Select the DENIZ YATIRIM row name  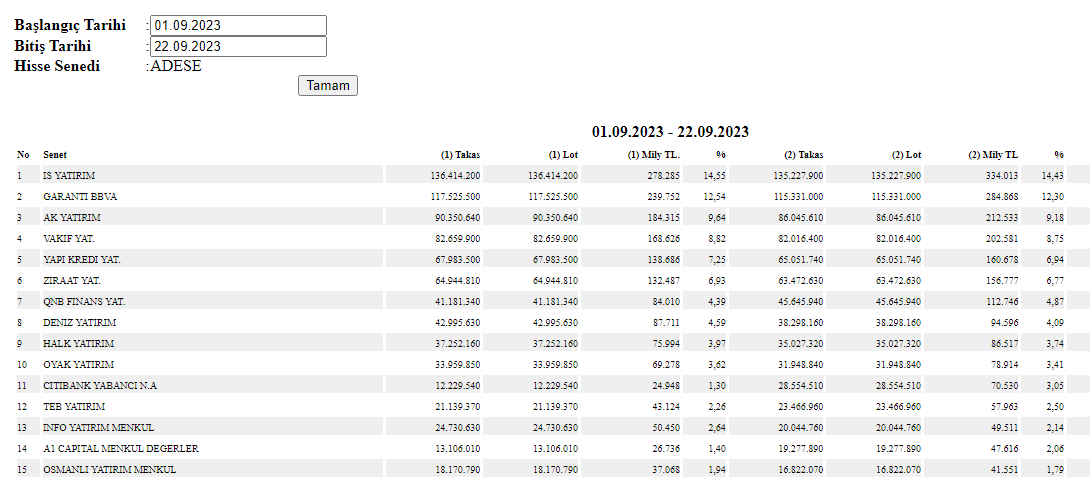[79, 322]
